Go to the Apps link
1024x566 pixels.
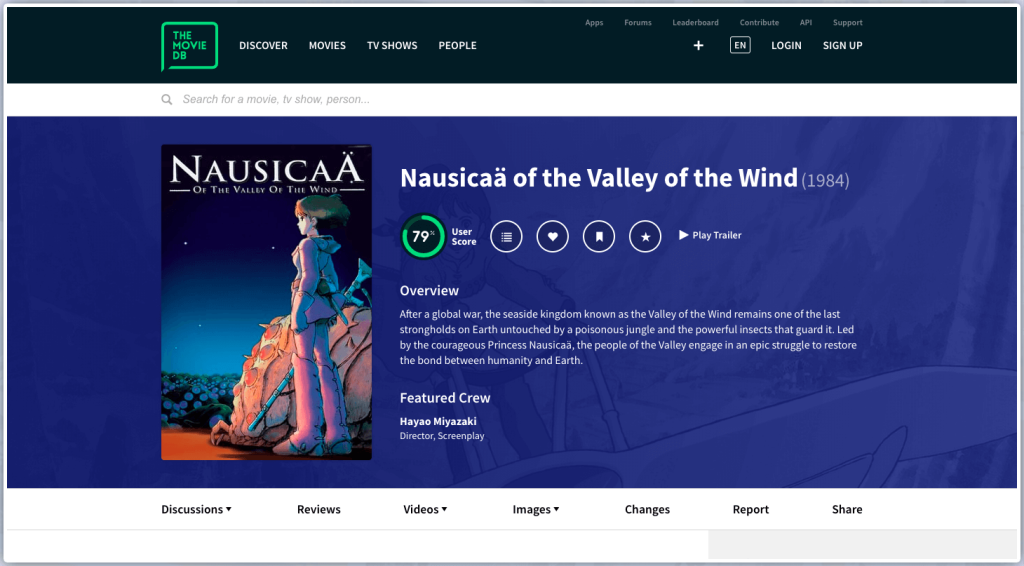pos(594,23)
